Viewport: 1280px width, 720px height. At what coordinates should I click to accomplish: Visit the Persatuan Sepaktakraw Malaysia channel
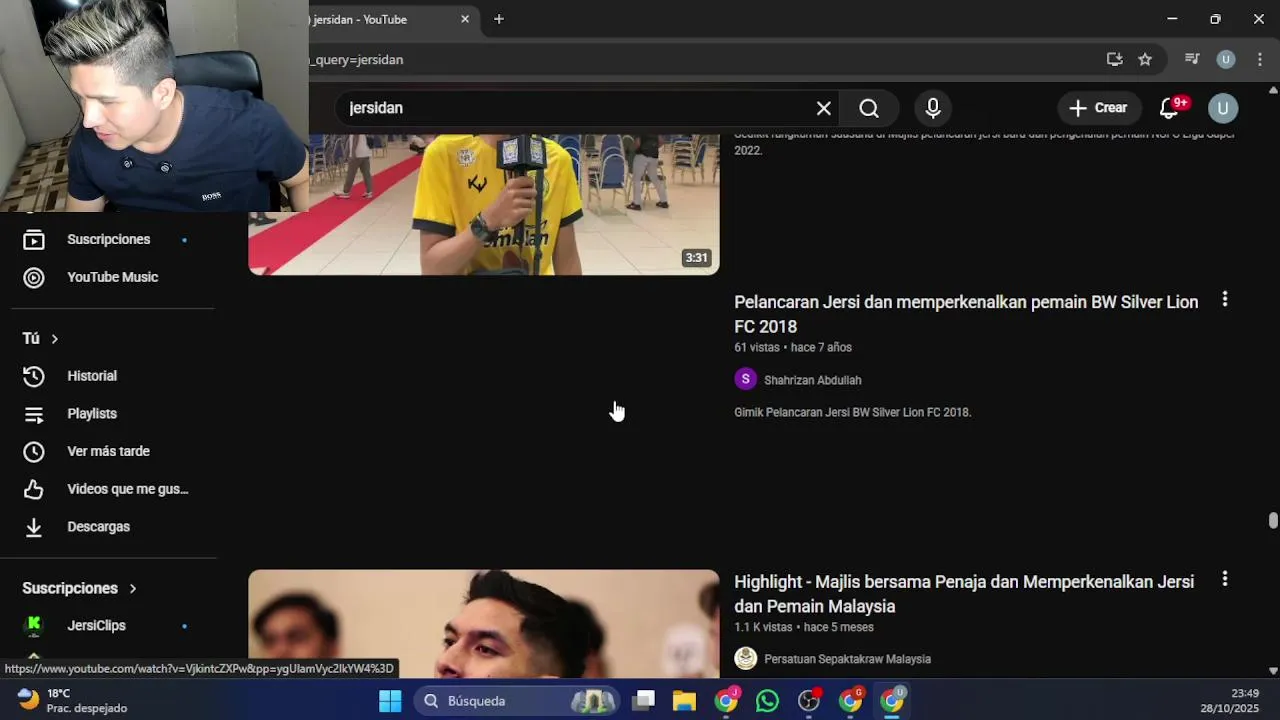(x=847, y=659)
